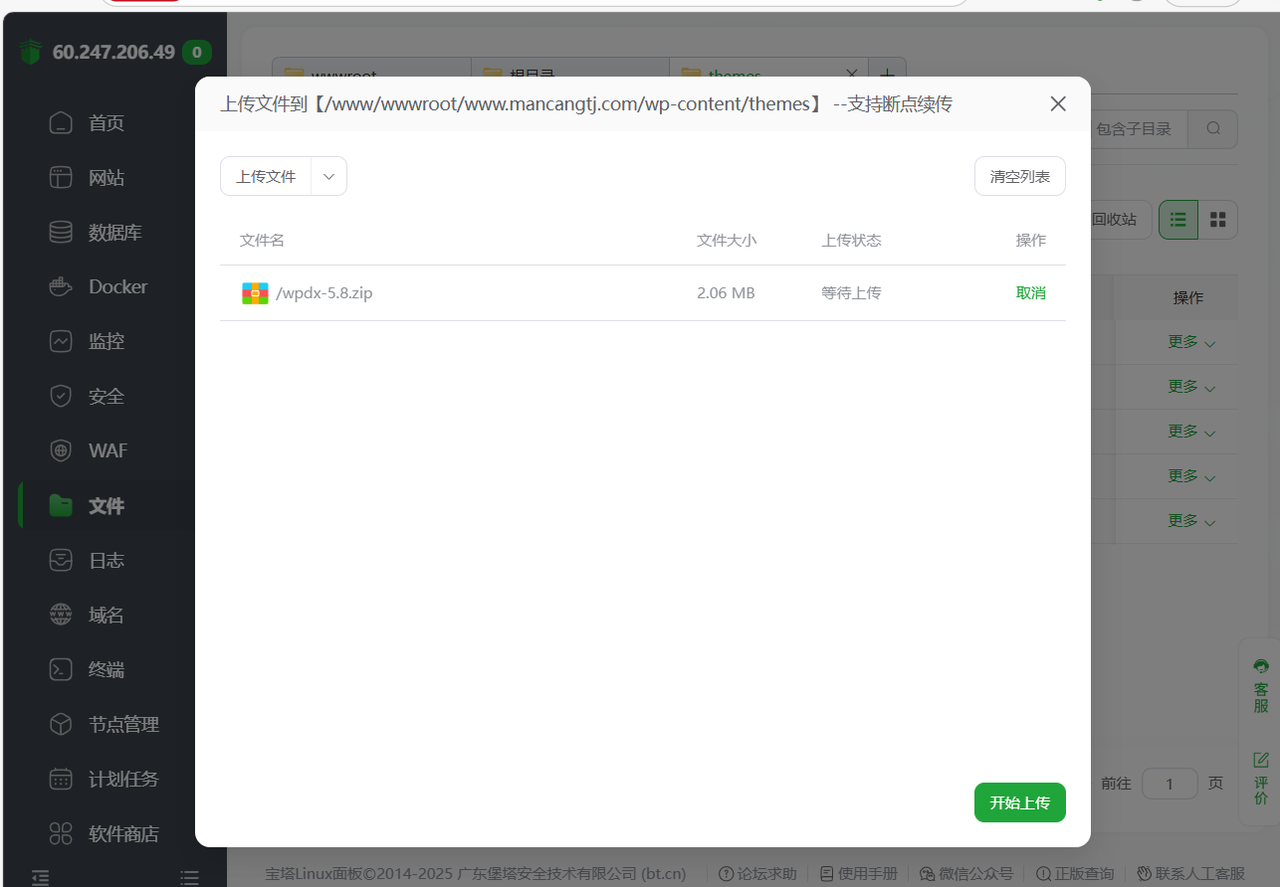Expand the first 更多 row dropdown

pyautogui.click(x=1191, y=342)
